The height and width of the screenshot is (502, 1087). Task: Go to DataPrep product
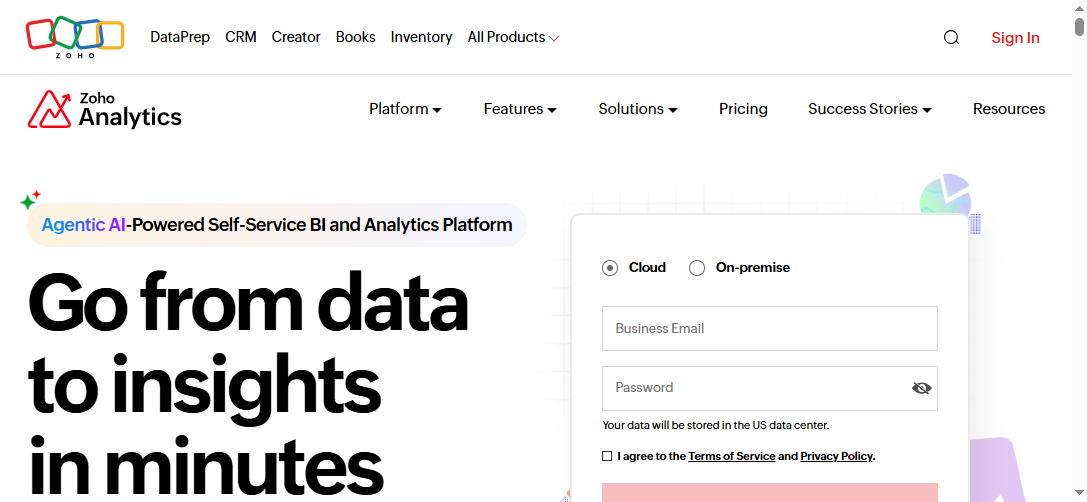tap(180, 37)
